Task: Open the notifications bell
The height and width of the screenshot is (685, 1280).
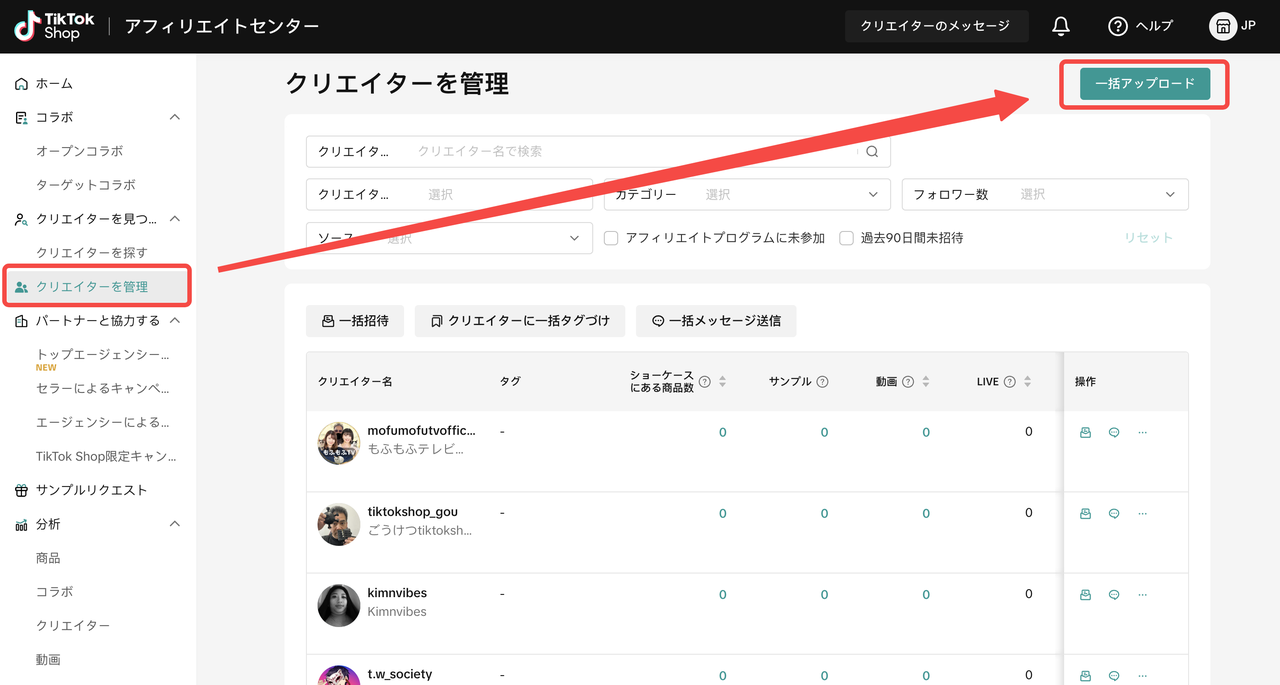Action: pyautogui.click(x=1061, y=26)
